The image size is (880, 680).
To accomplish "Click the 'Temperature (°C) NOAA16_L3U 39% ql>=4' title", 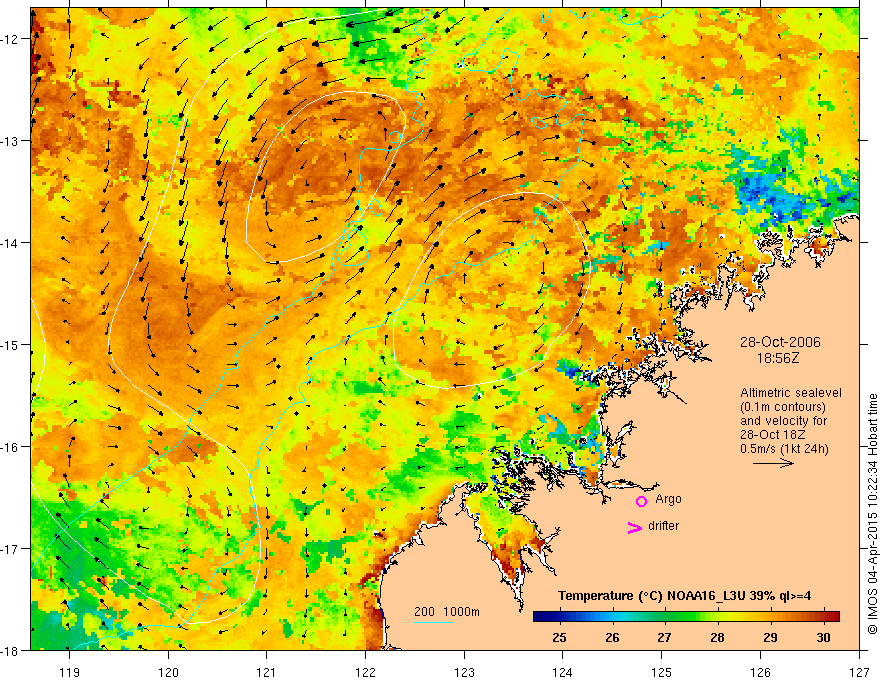I will [685, 596].
